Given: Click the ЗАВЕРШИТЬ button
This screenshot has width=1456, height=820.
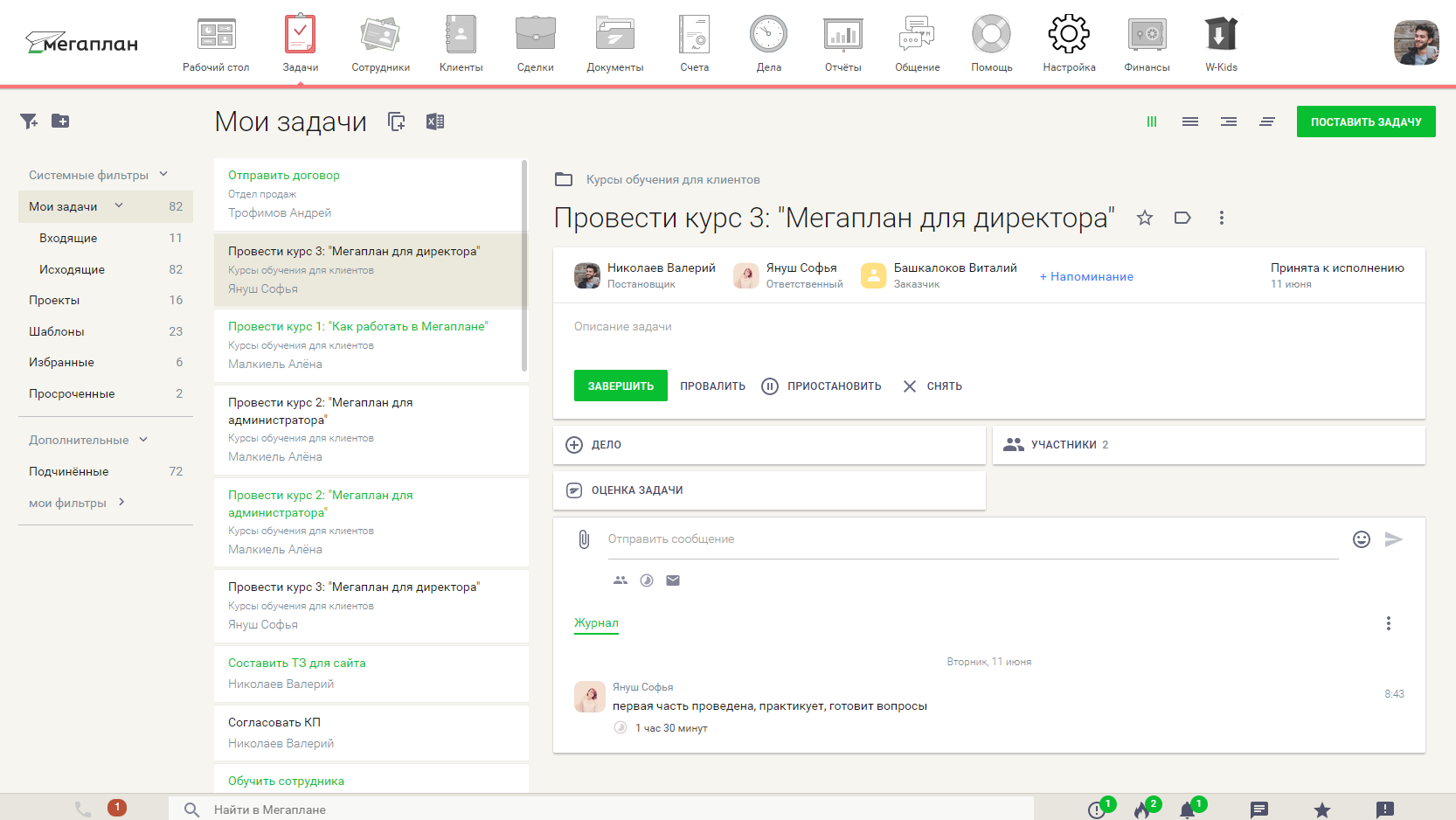Looking at the screenshot, I should (x=621, y=386).
